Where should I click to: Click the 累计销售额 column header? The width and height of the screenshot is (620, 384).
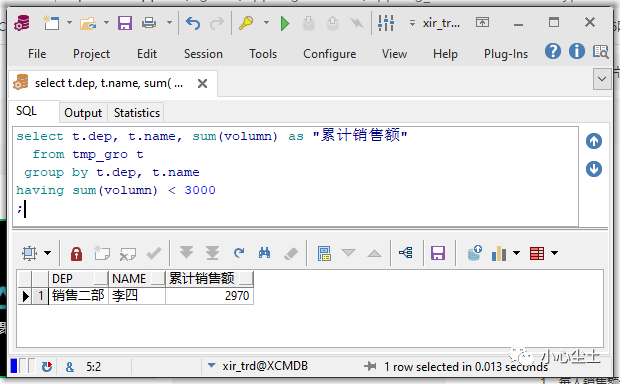pos(210,278)
